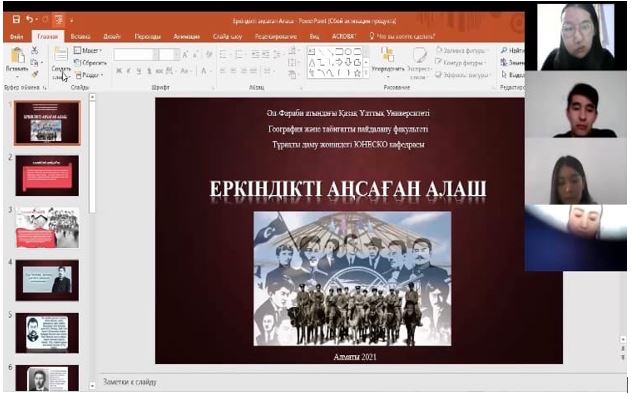Click the increase indent icon
The height and width of the screenshot is (394, 631).
point(265,55)
